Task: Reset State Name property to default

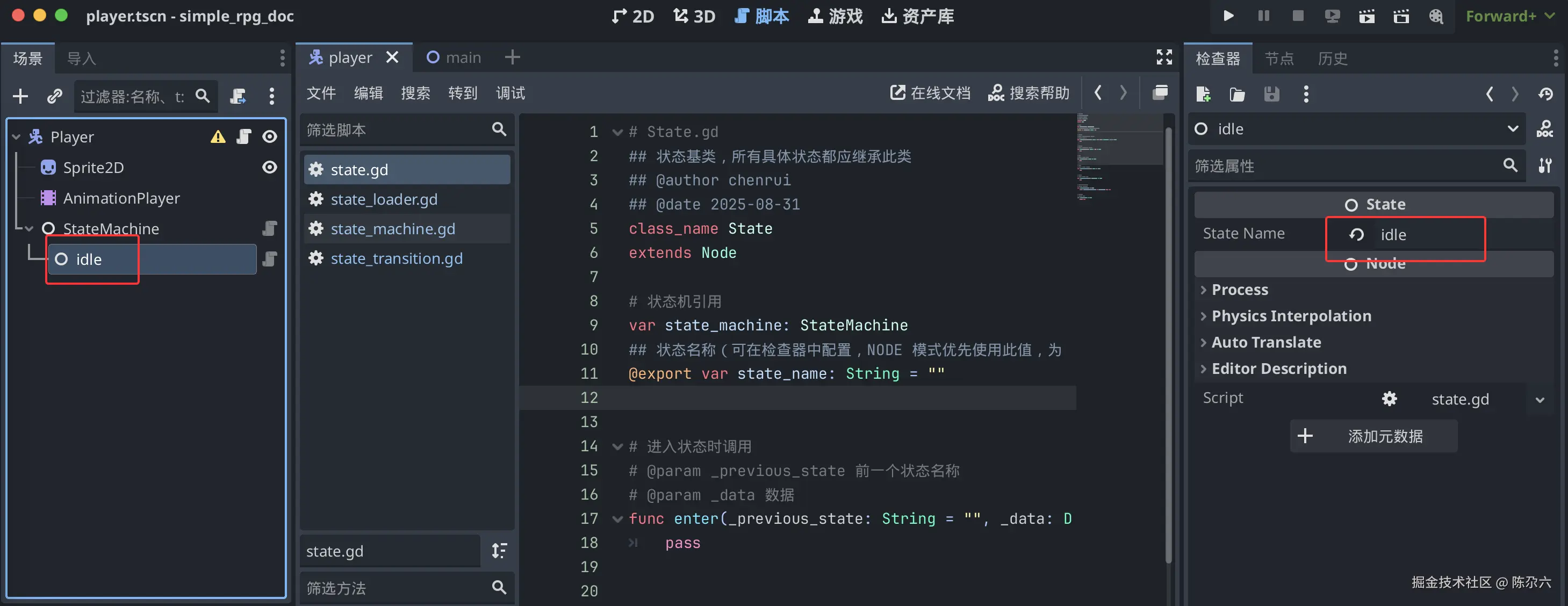Action: pos(1356,235)
